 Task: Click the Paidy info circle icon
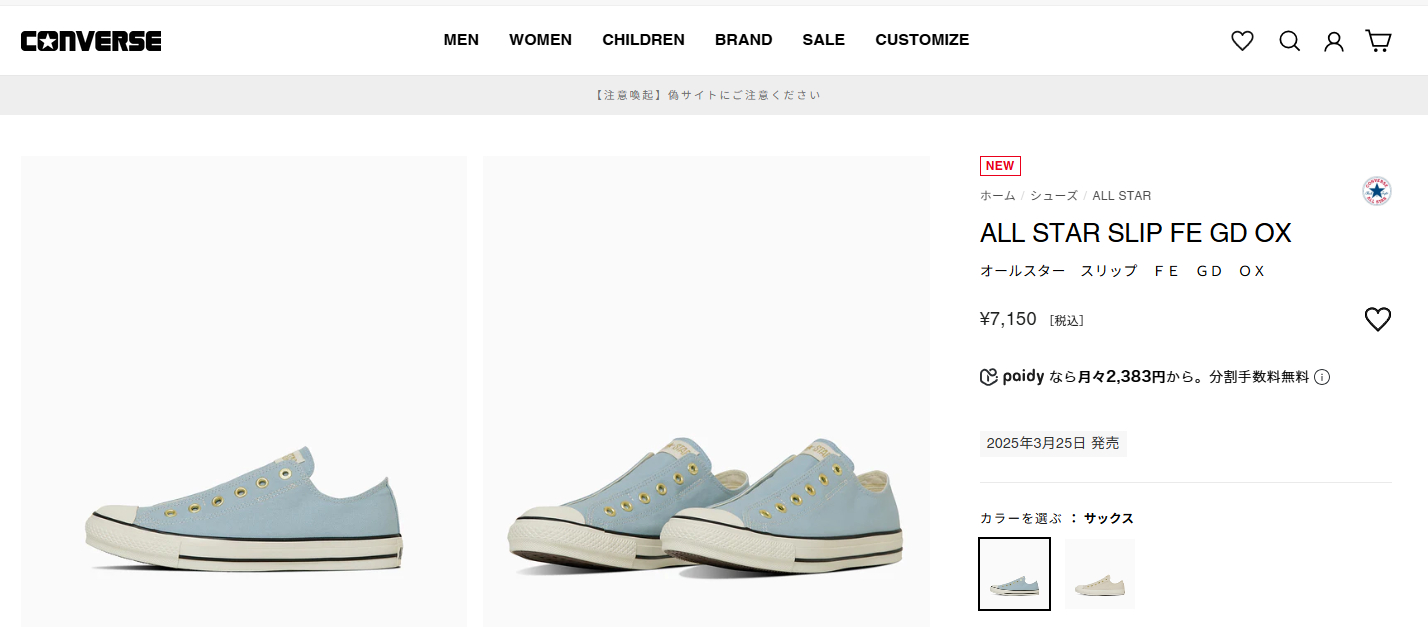pyautogui.click(x=1322, y=377)
